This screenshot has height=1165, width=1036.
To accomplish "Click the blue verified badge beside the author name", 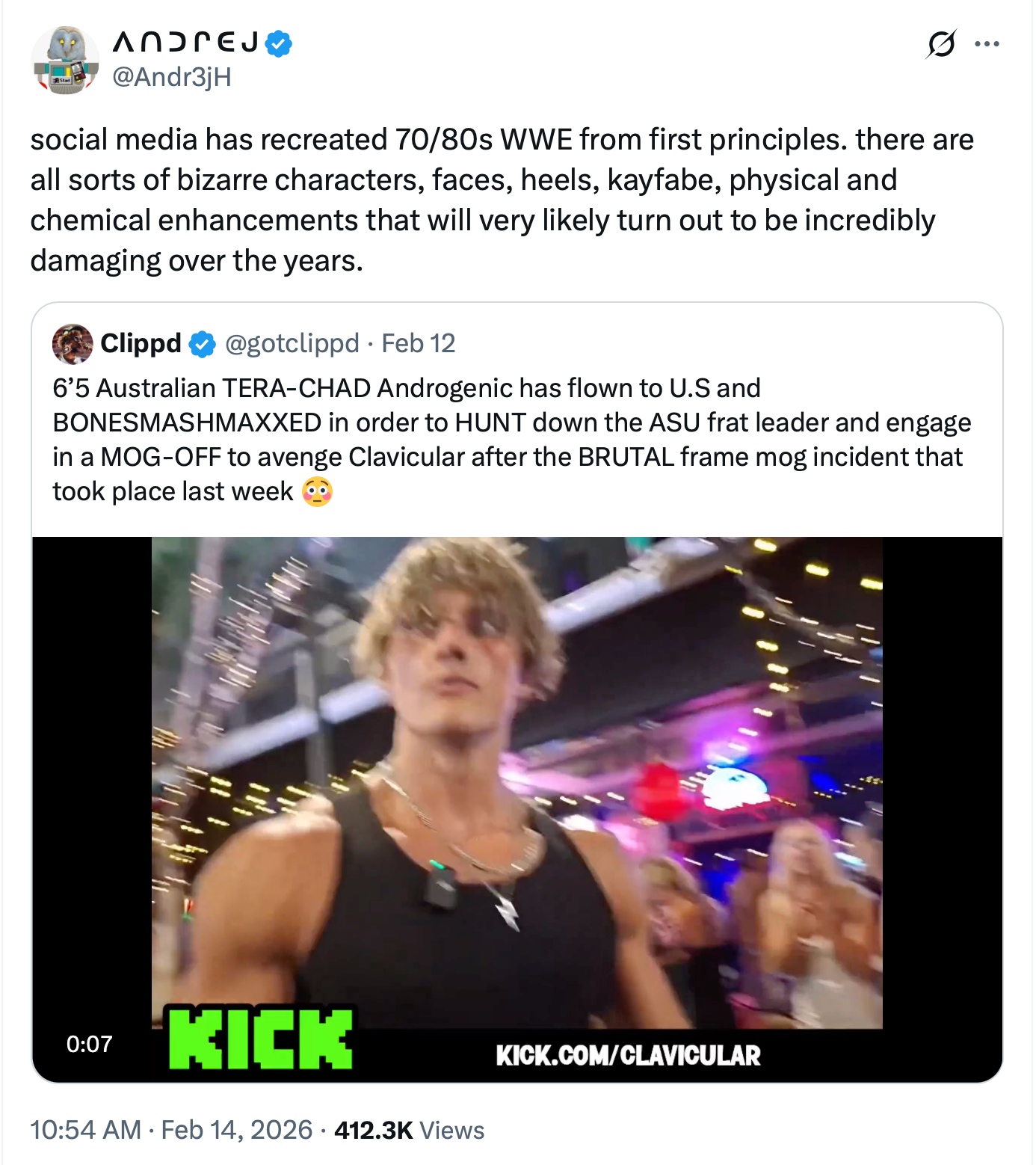I will [x=280, y=43].
